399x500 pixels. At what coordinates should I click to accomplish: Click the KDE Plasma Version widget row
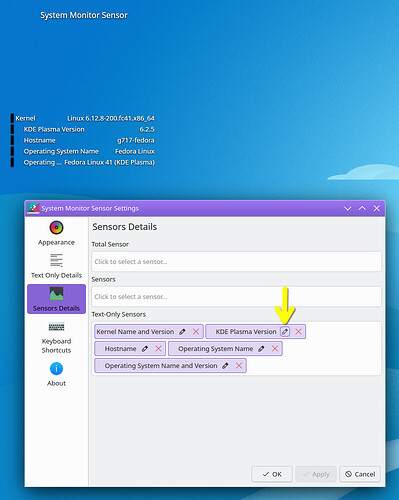click(83, 129)
